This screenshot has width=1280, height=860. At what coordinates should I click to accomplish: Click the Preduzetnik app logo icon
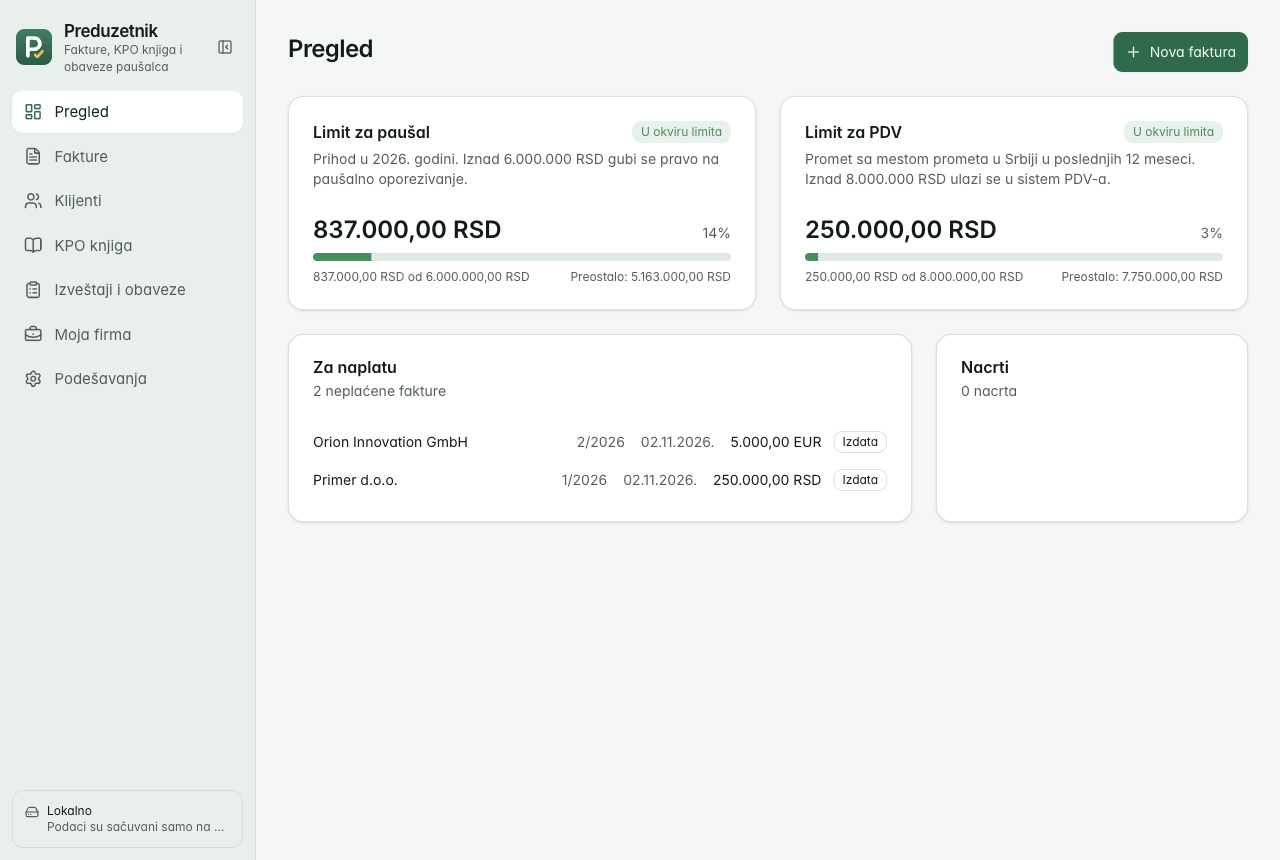[x=34, y=47]
